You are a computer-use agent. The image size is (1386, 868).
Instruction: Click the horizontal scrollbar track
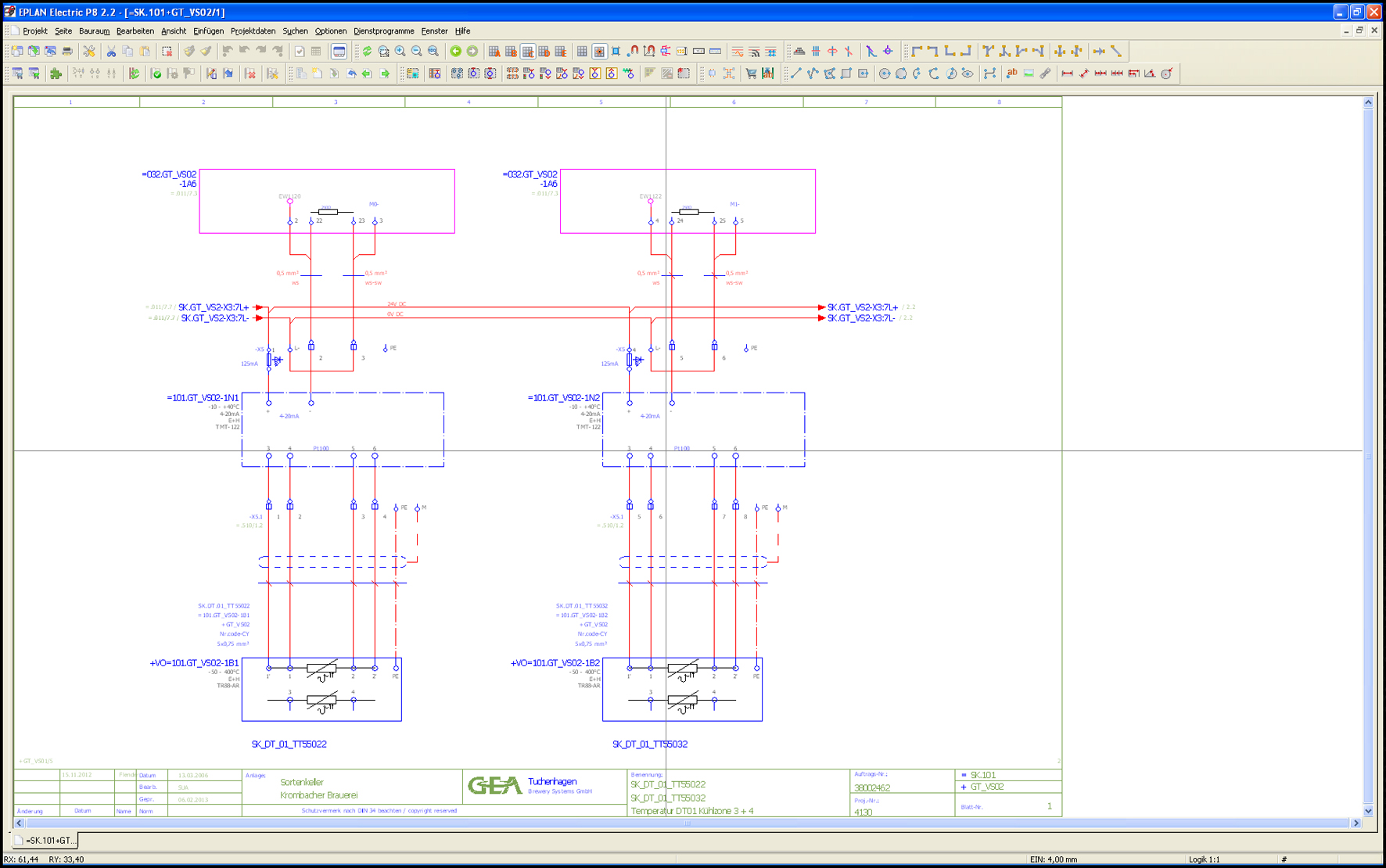pos(687,823)
